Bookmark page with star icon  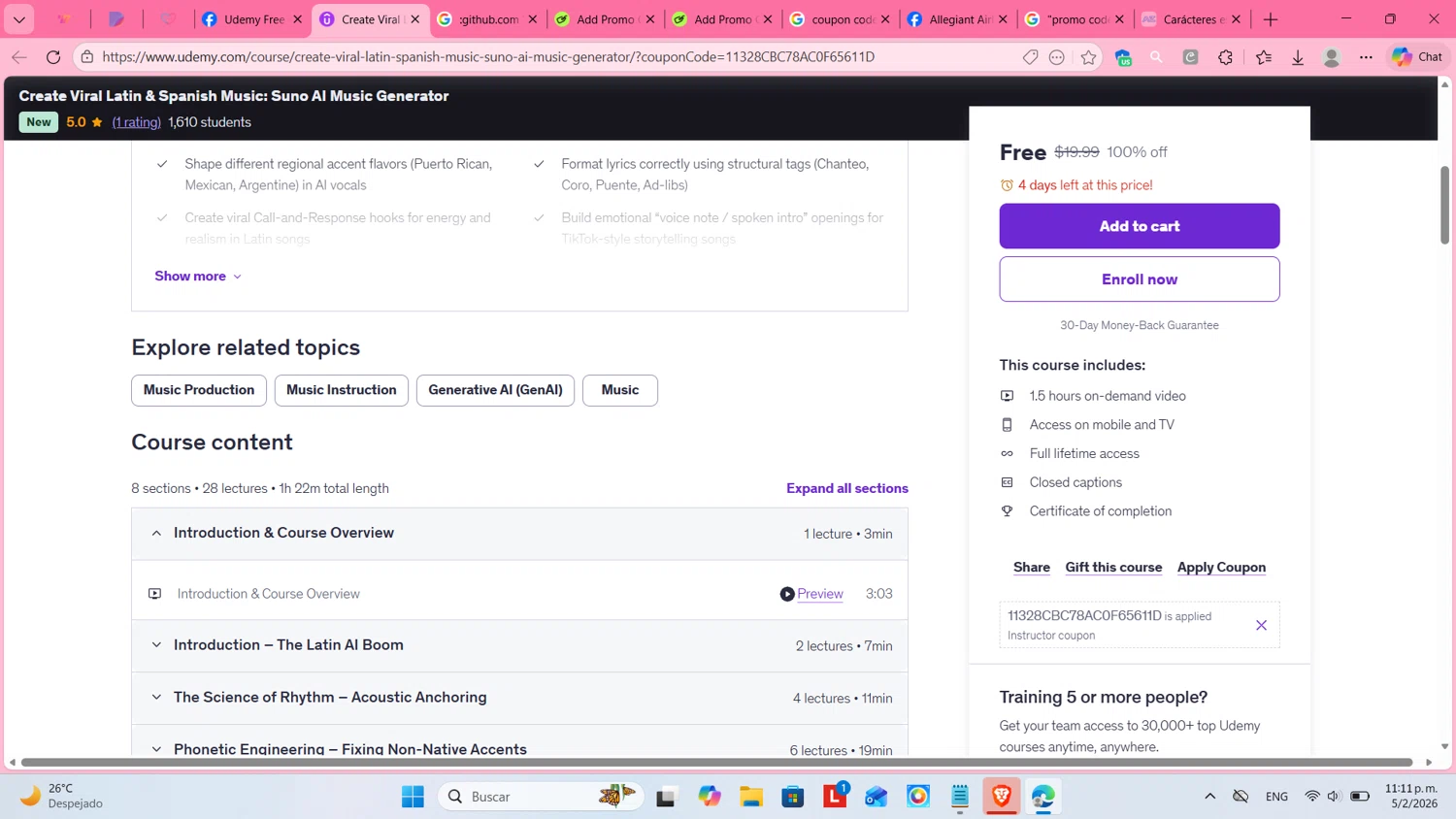coord(1088,57)
